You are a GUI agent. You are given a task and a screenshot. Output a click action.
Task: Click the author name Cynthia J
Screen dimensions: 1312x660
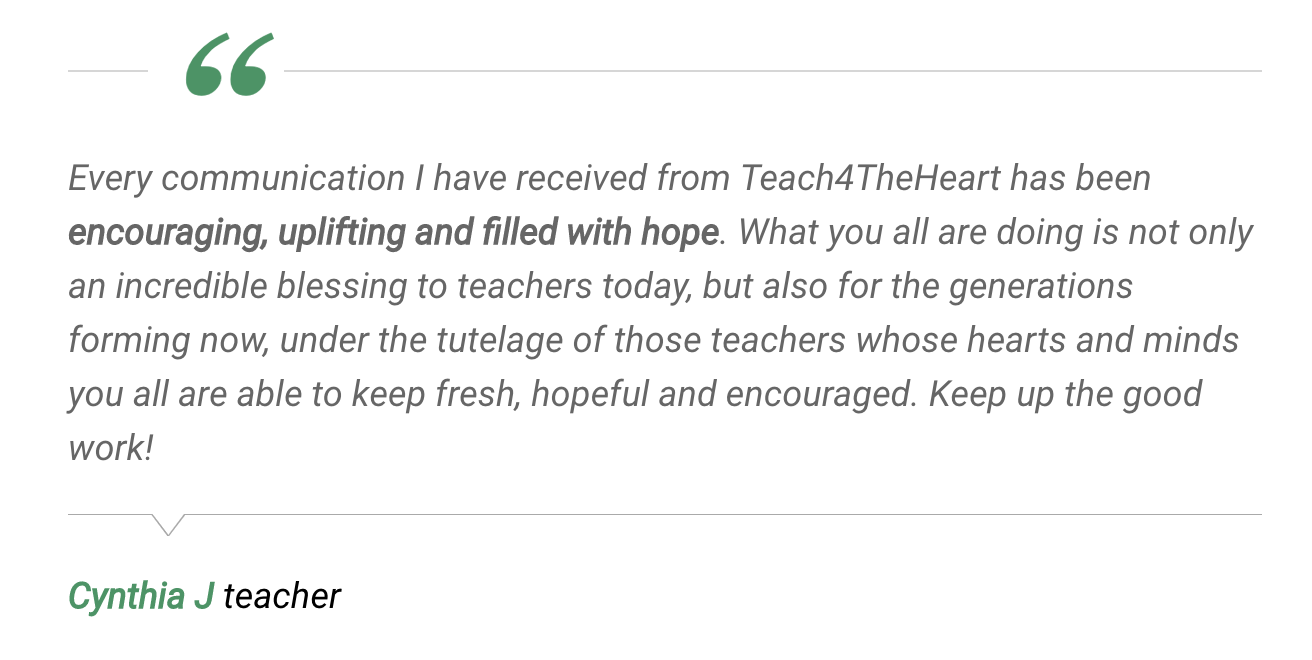tap(141, 596)
